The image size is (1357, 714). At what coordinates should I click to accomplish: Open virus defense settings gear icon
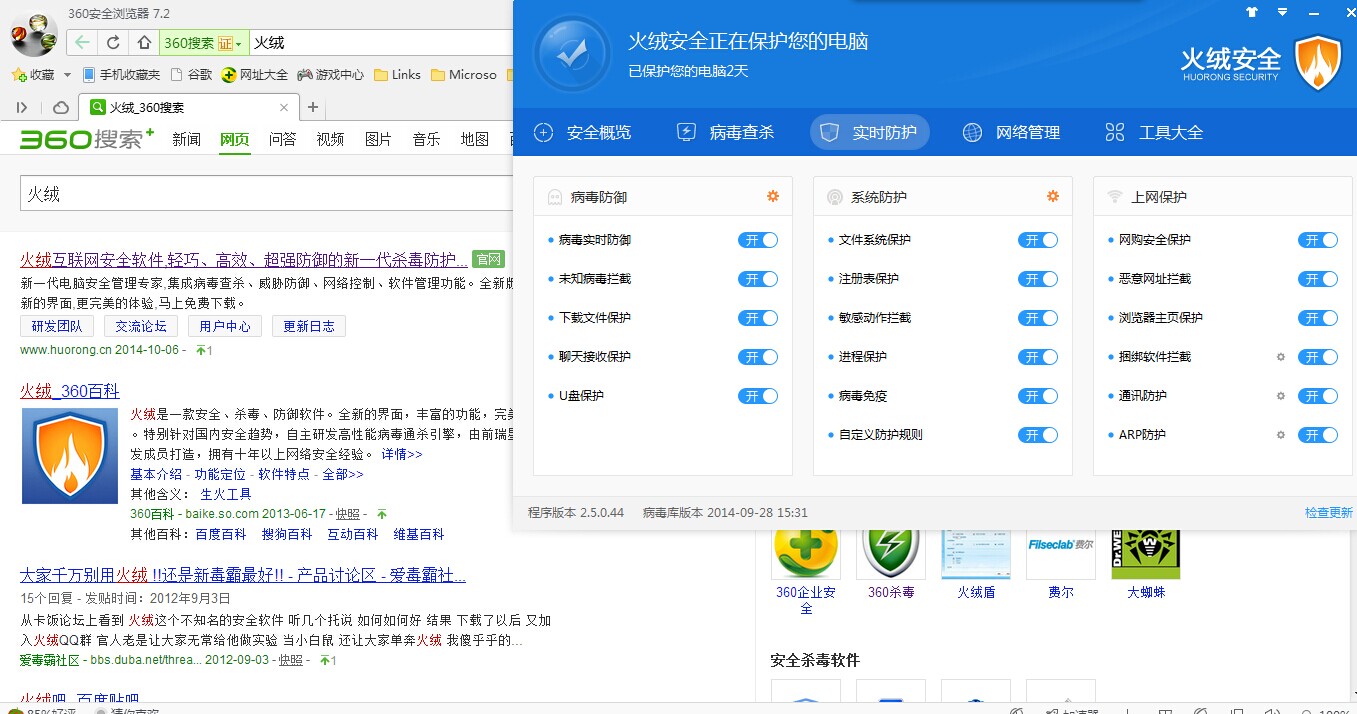772,197
